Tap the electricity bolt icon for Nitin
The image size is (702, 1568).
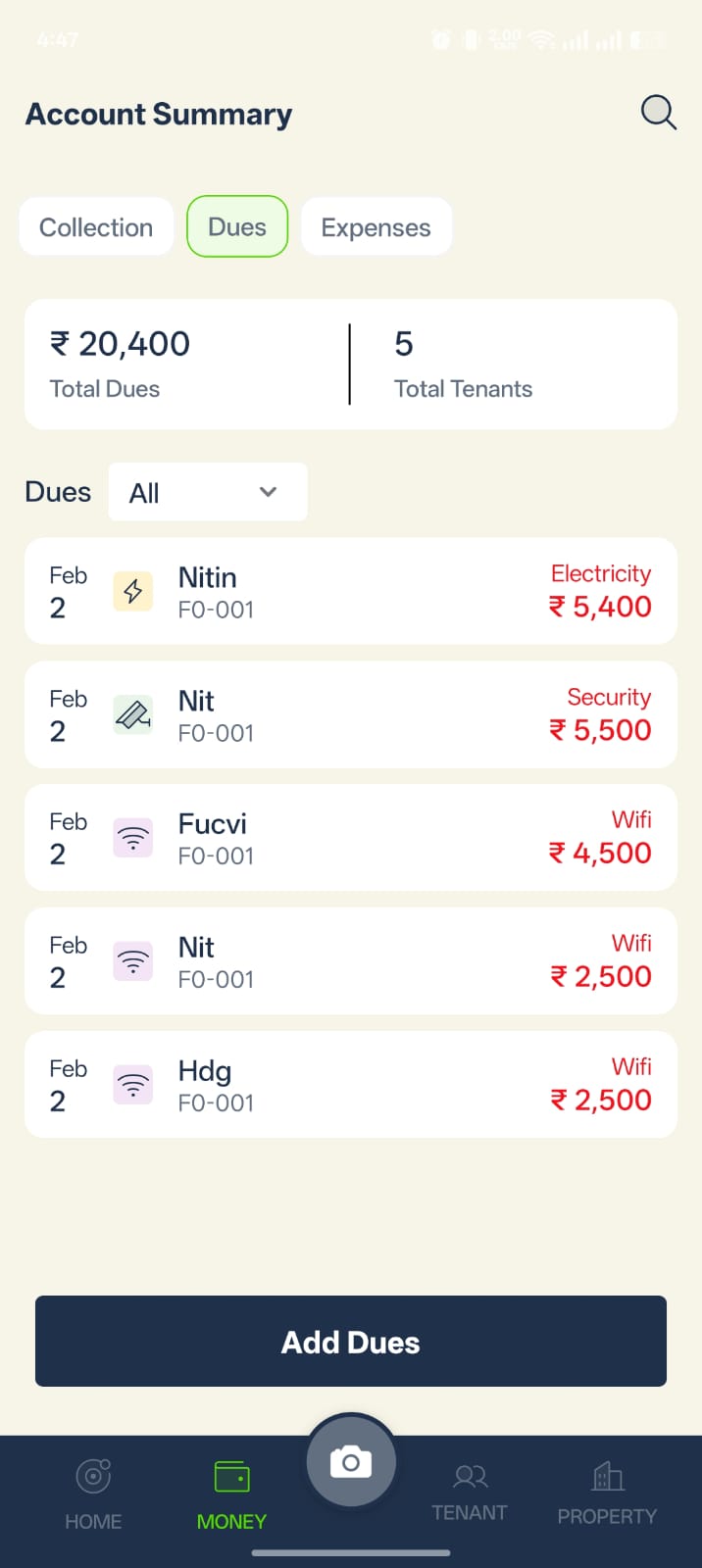(133, 591)
